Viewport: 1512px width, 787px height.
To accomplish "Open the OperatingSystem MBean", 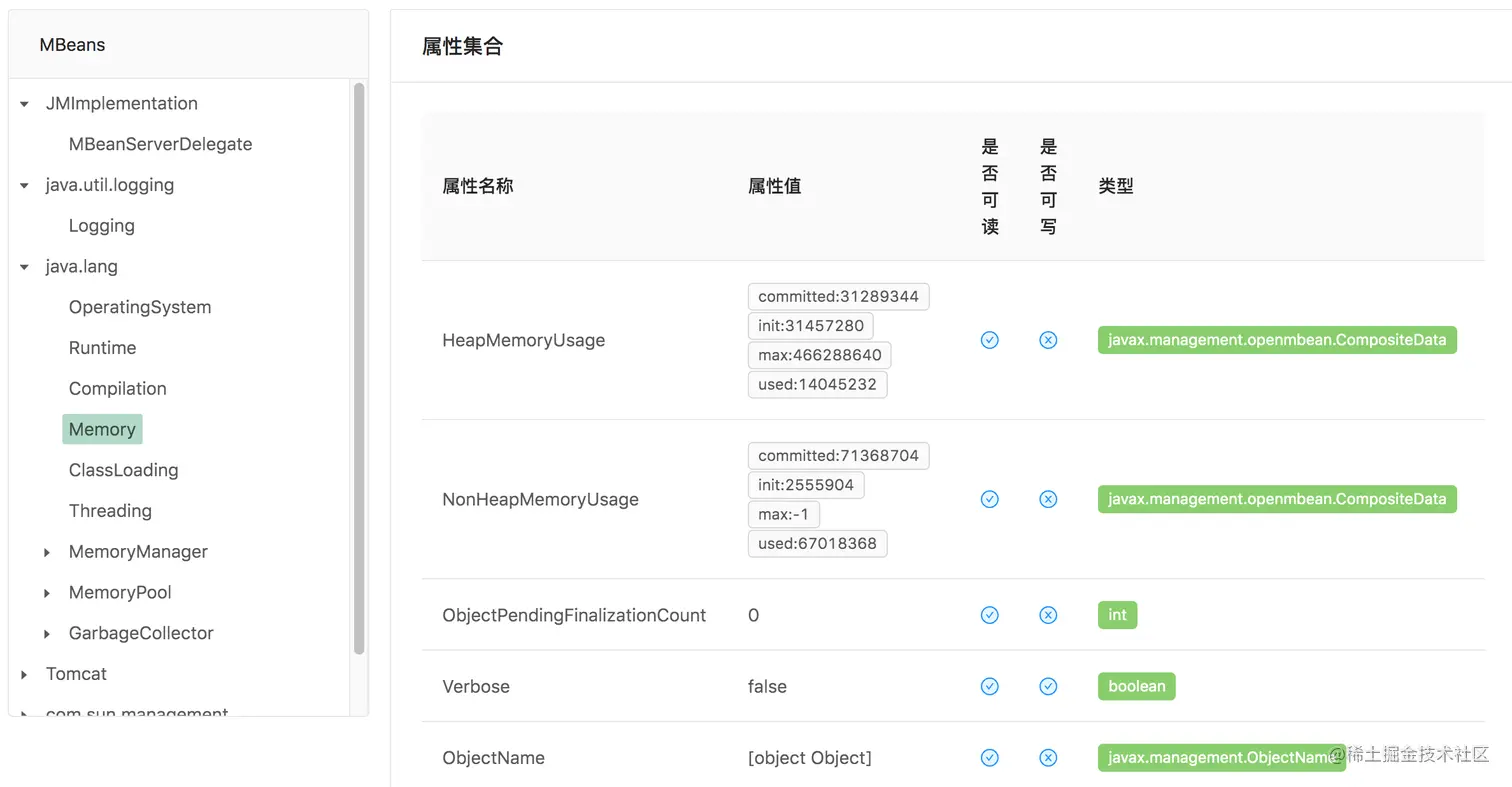I will 140,307.
